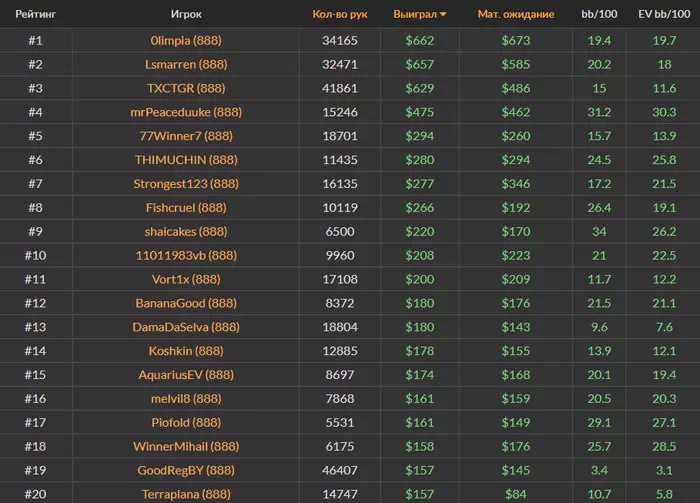Select hands count 41861
The height and width of the screenshot is (503, 700).
pyautogui.click(x=340, y=88)
